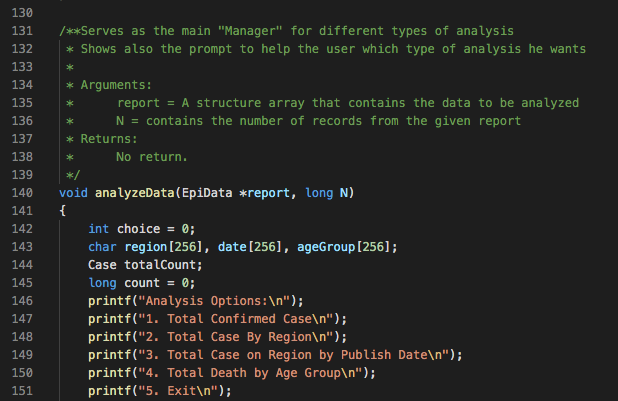The width and height of the screenshot is (618, 401).
Task: Click the count variable on line 145
Action: pyautogui.click(x=142, y=283)
